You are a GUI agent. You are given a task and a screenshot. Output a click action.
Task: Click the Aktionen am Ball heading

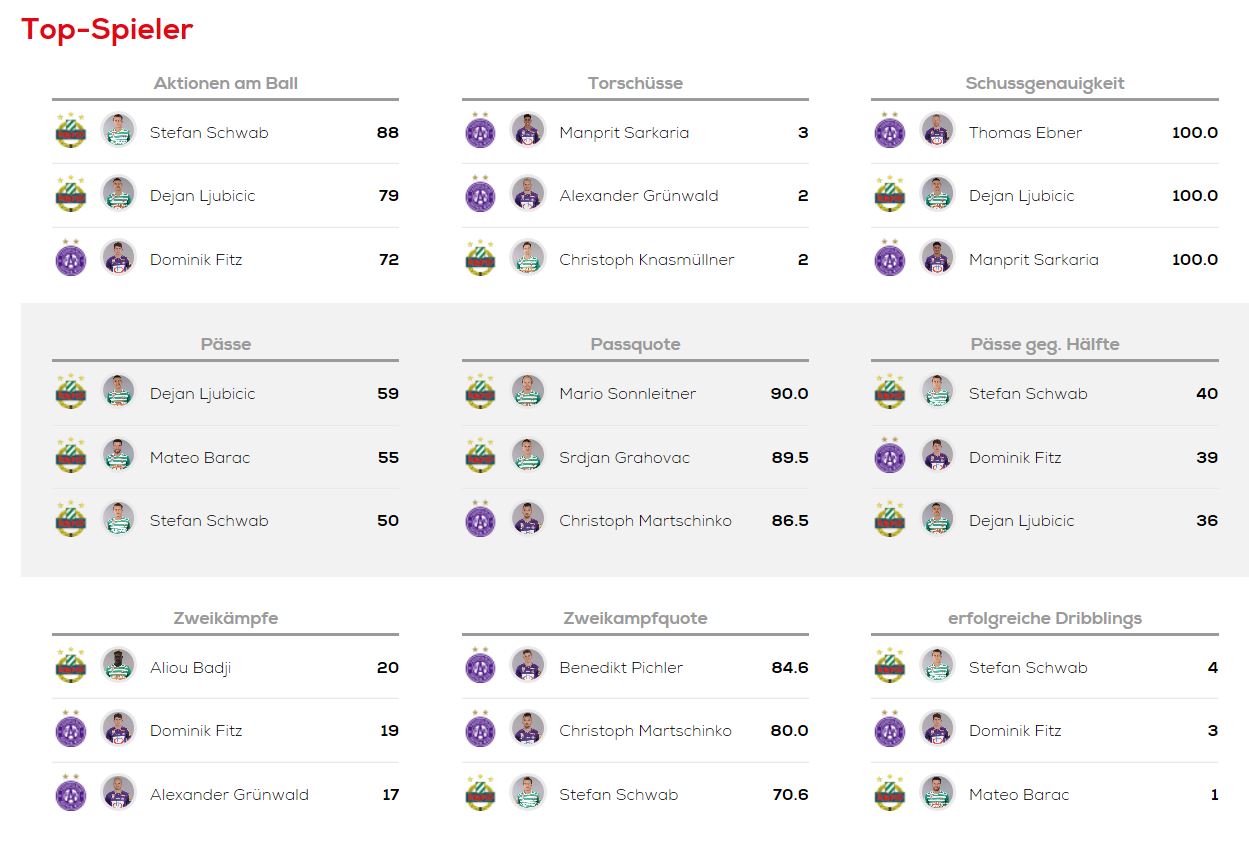click(226, 83)
